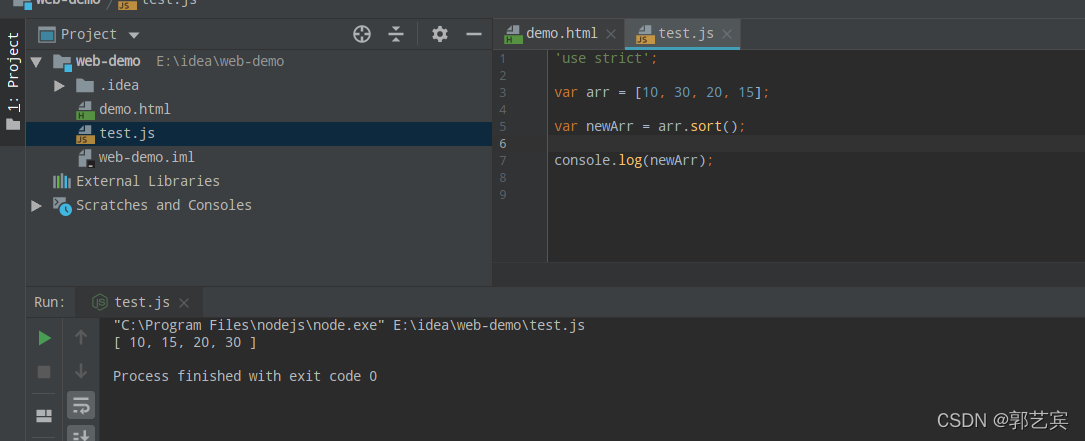Select demo.html in the project tree
1085x441 pixels.
(134, 109)
